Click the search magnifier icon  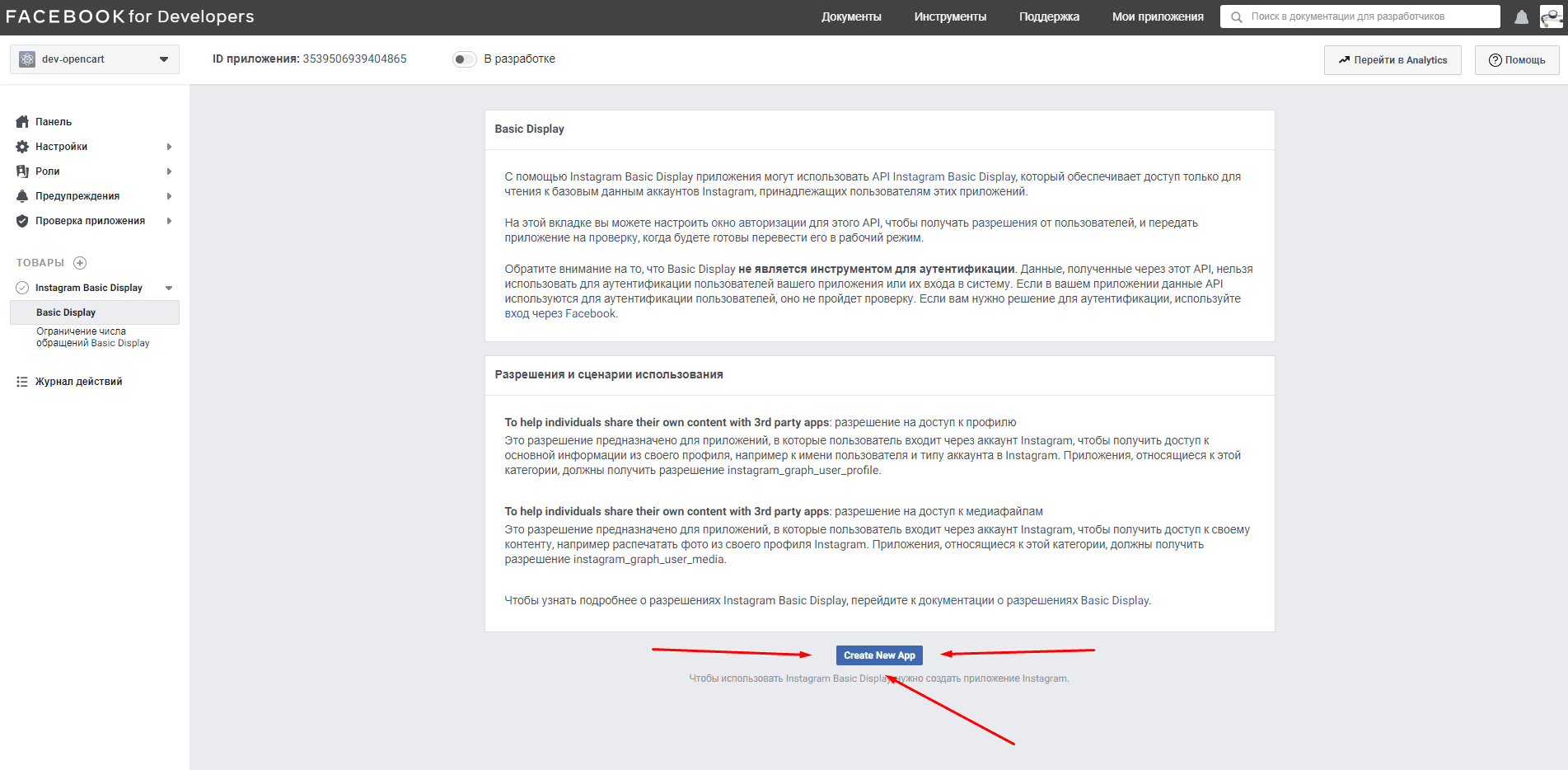[1236, 16]
